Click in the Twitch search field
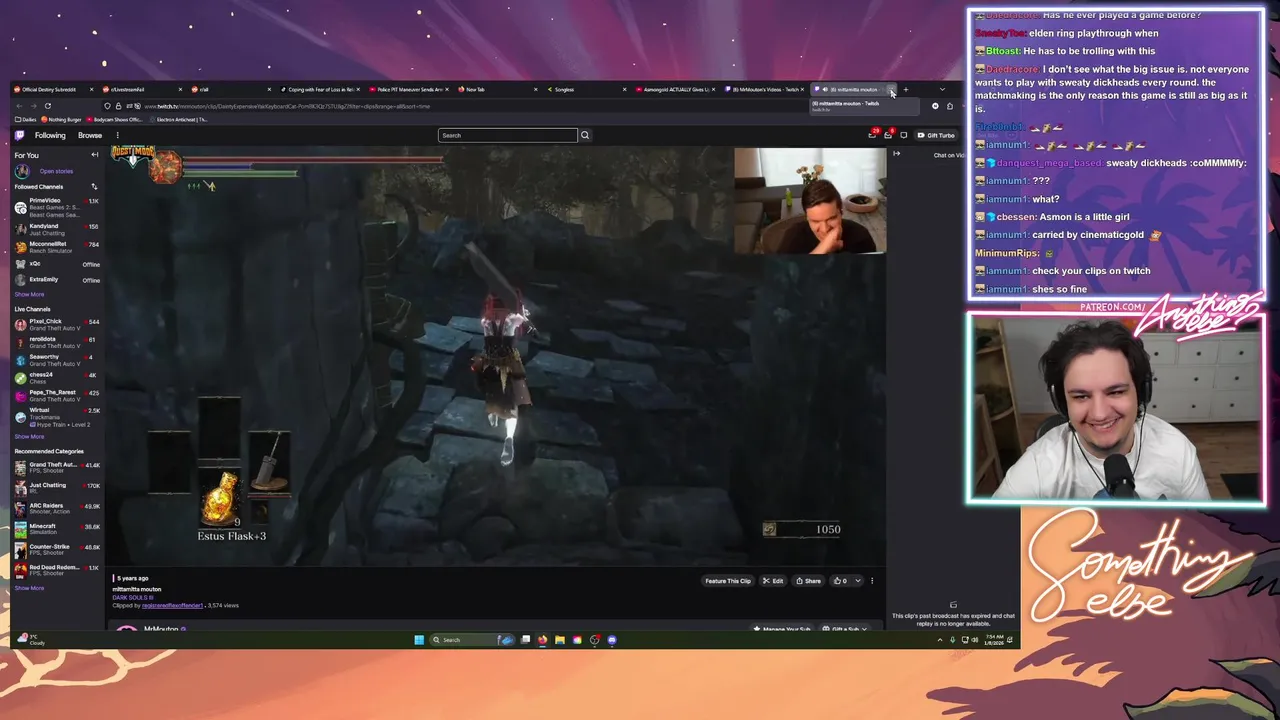 coord(508,135)
